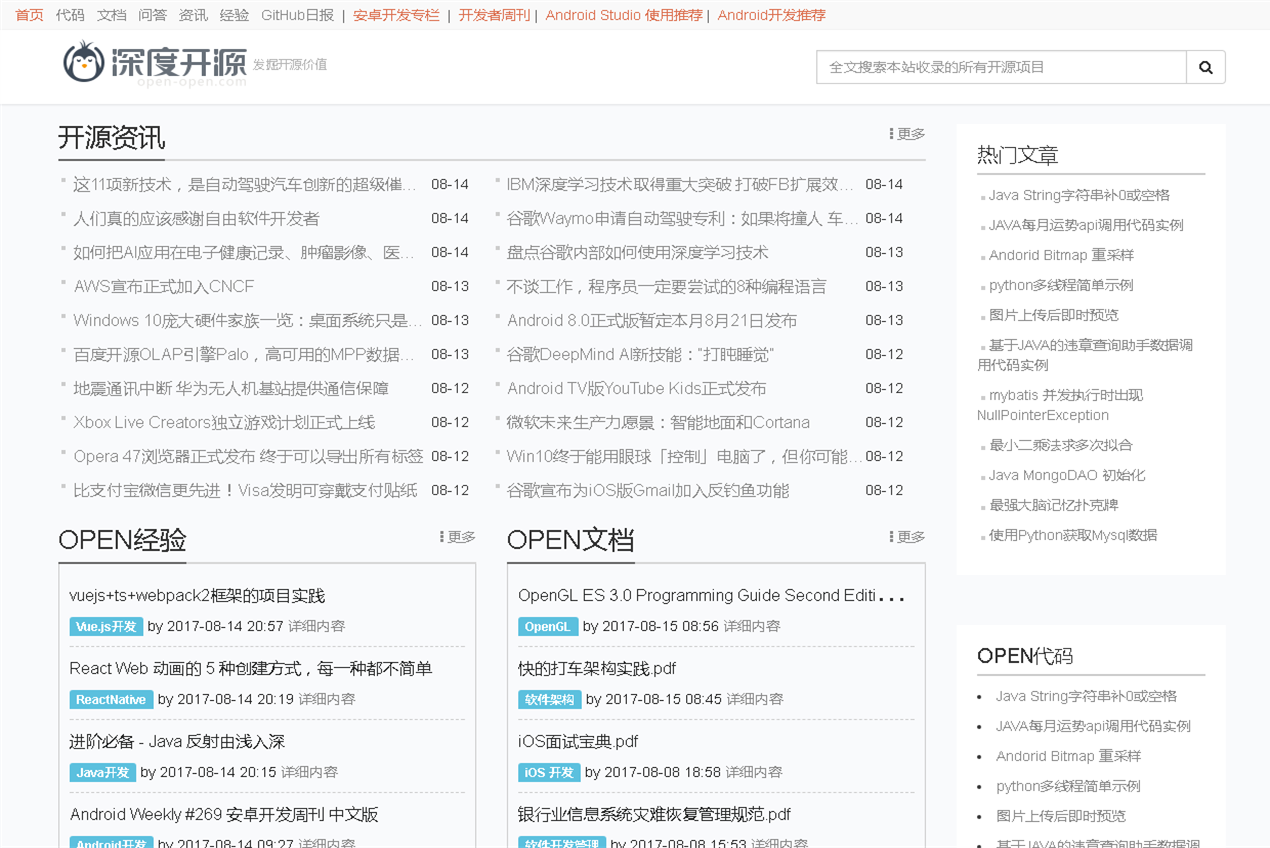Open the AWS宣布正式加入CNCF news article
The height and width of the screenshot is (848, 1270).
164,287
